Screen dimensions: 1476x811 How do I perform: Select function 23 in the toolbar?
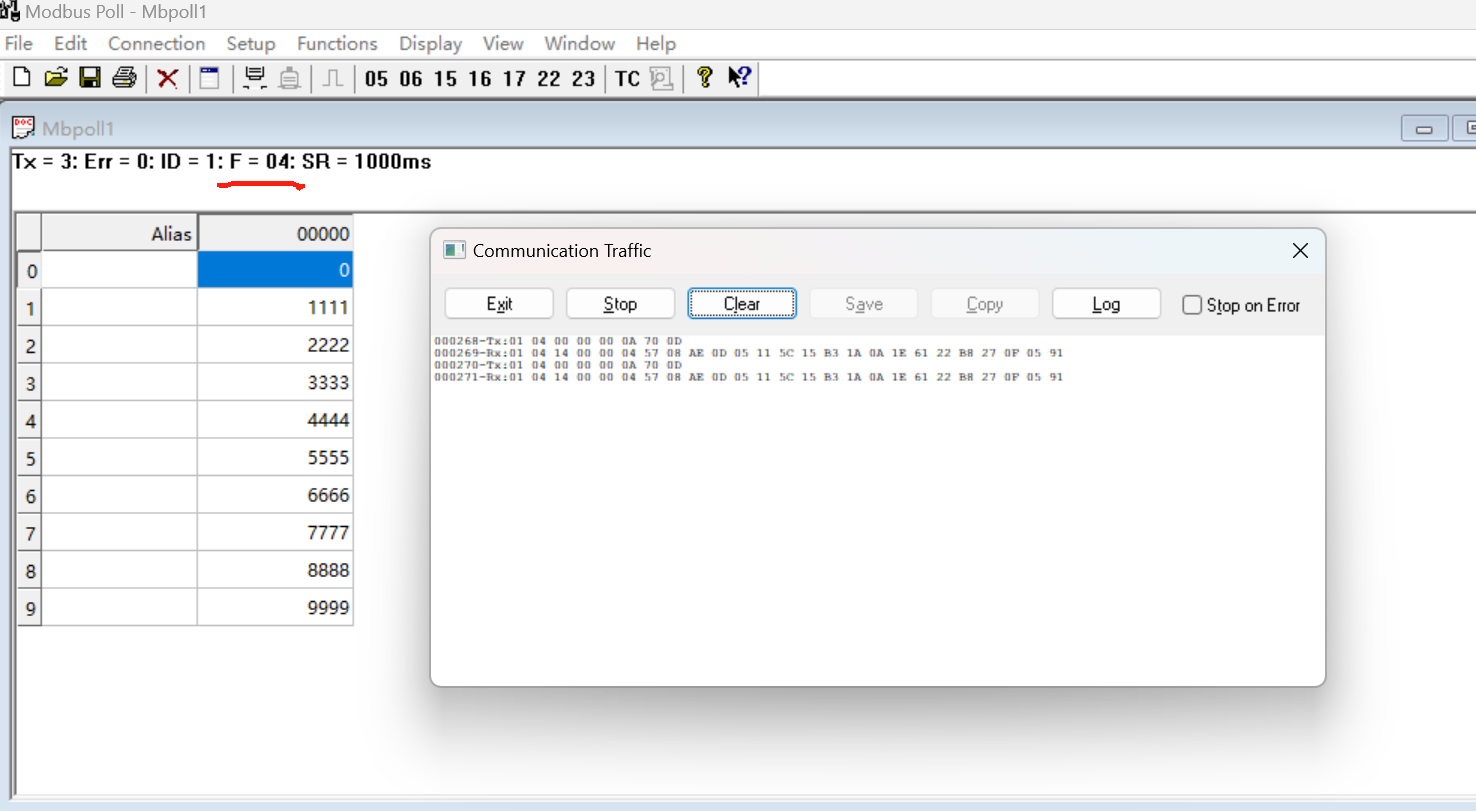pyautogui.click(x=583, y=79)
